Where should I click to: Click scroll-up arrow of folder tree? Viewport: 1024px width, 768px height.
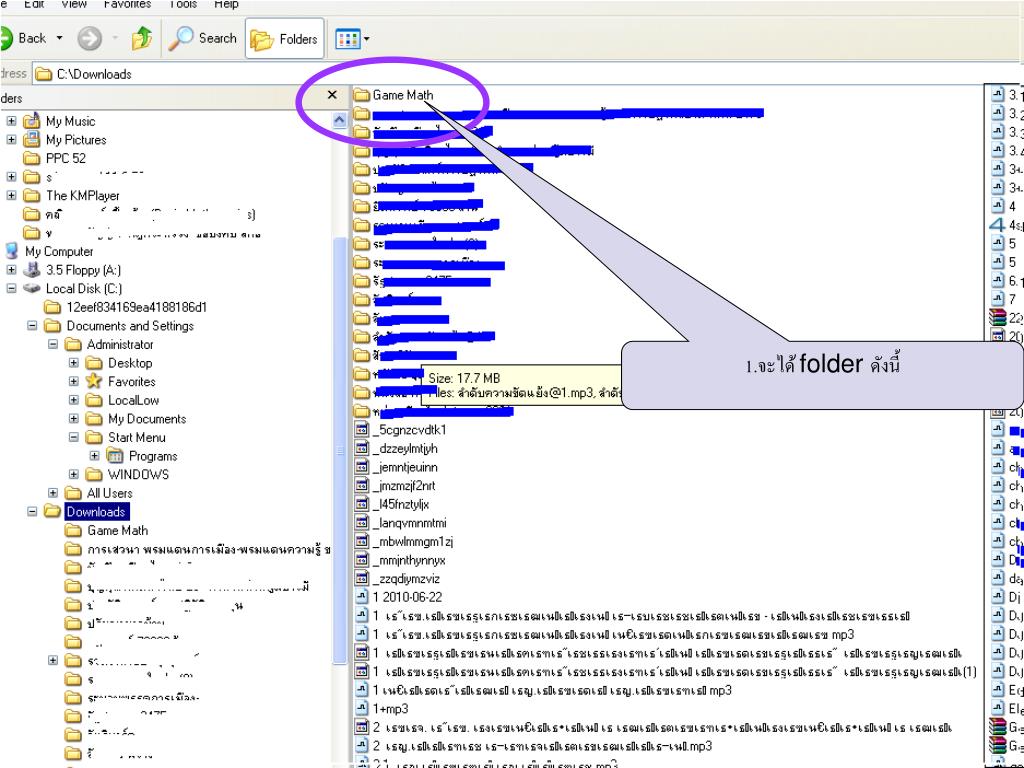339,120
